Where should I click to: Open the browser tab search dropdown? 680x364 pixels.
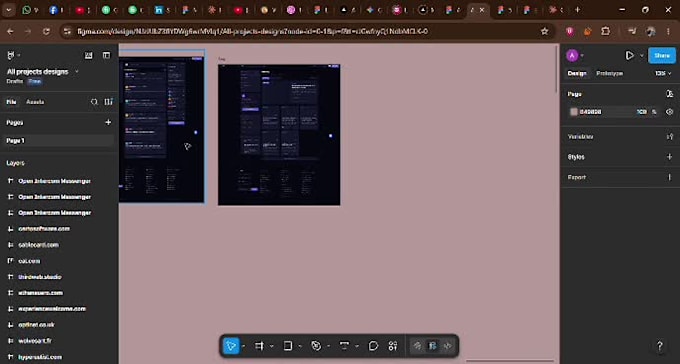(8, 10)
